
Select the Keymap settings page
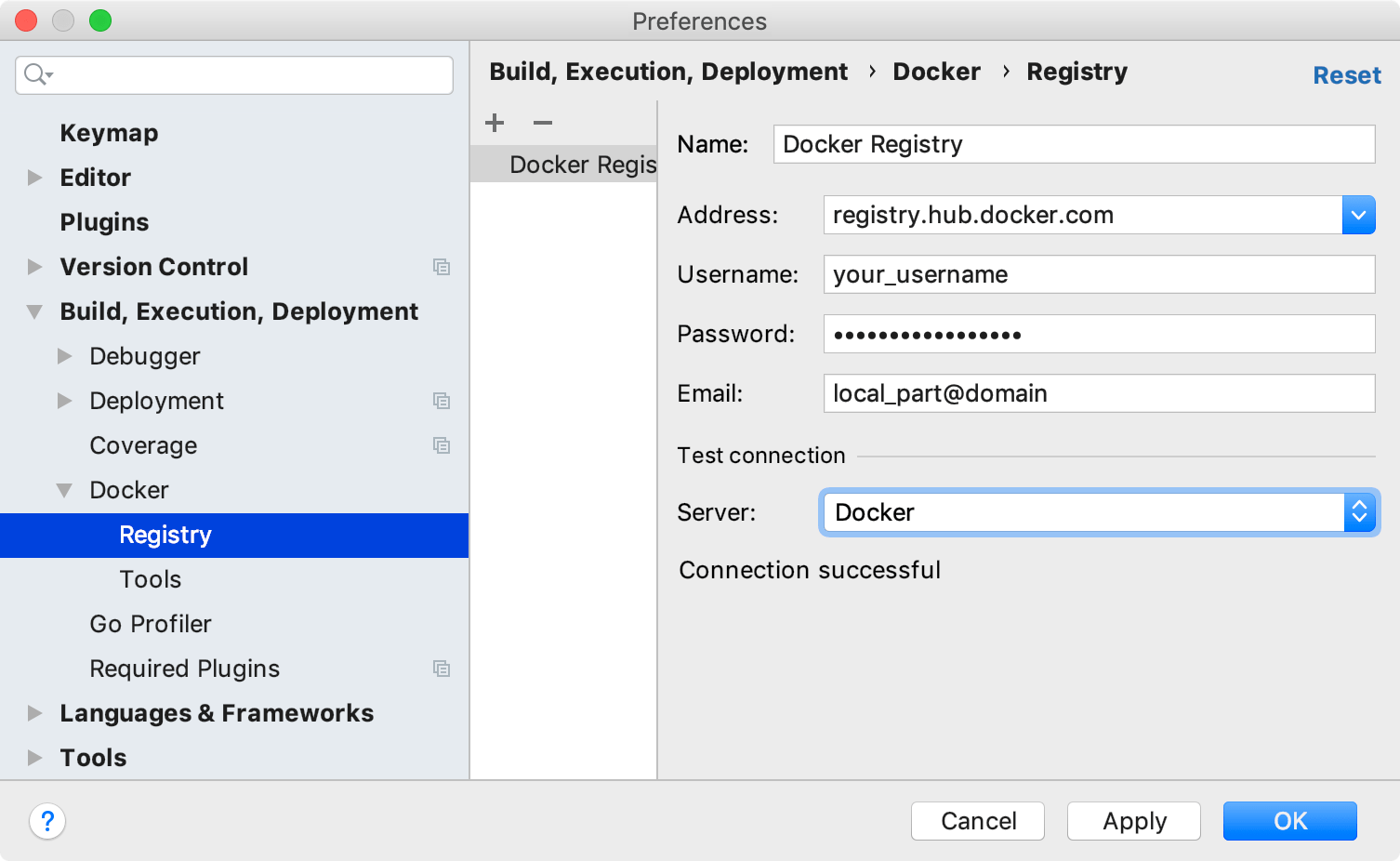pyautogui.click(x=109, y=133)
